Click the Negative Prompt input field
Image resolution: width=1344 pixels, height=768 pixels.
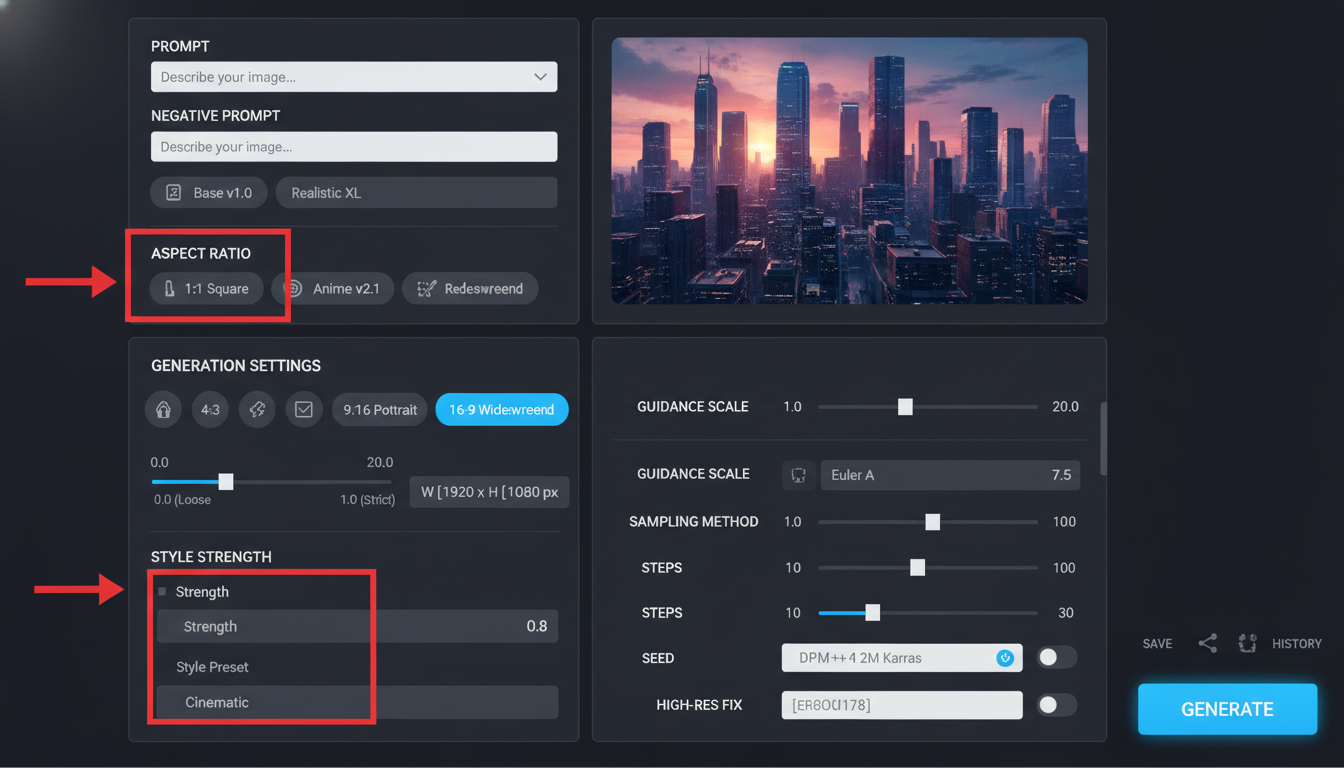[x=353, y=146]
